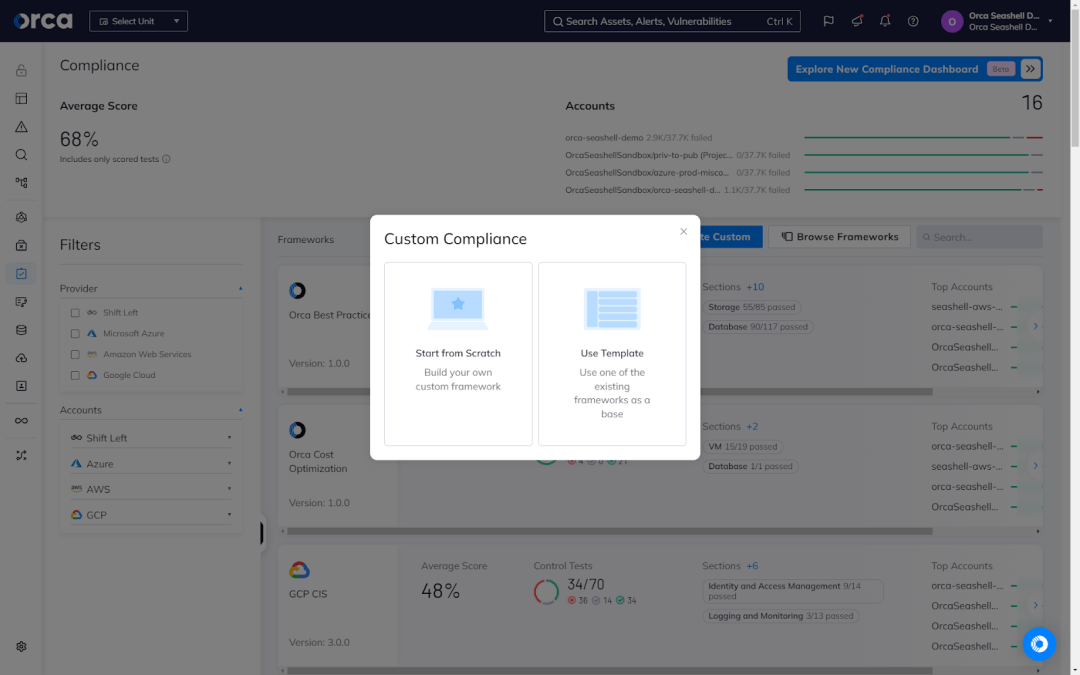Click the help question mark icon
Screen dimensions: 1080x675
click(x=913, y=21)
